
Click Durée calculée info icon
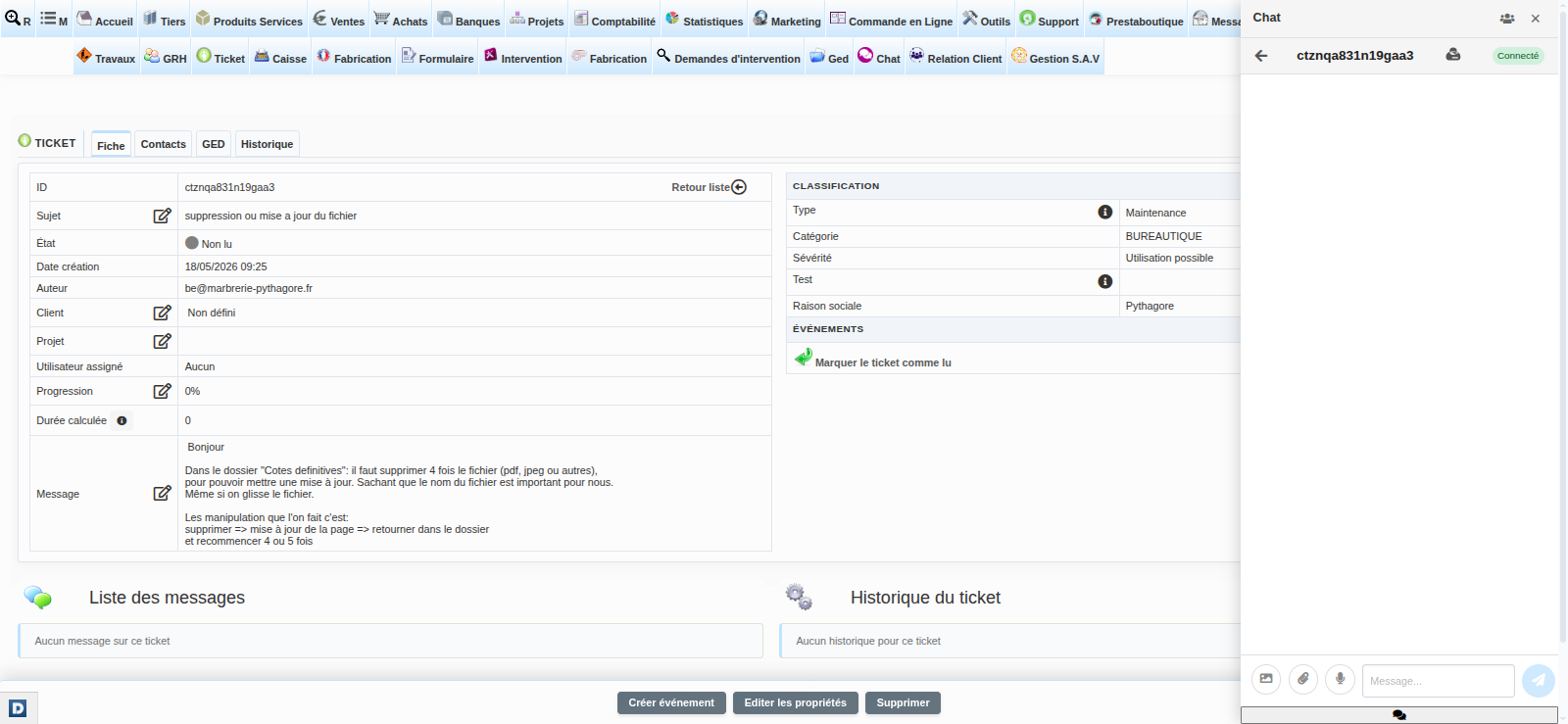pyautogui.click(x=122, y=421)
